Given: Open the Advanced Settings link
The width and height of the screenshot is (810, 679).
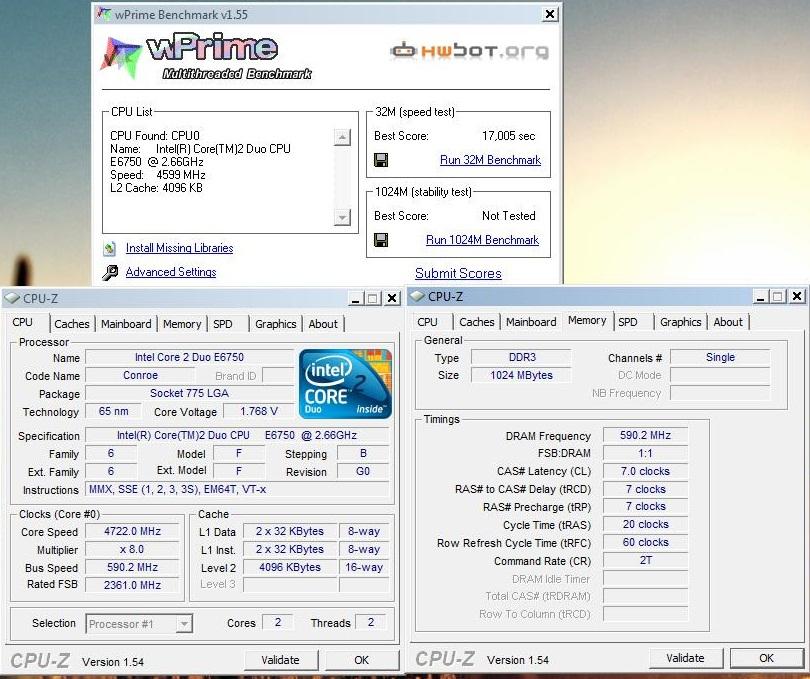Looking at the screenshot, I should click(x=171, y=272).
